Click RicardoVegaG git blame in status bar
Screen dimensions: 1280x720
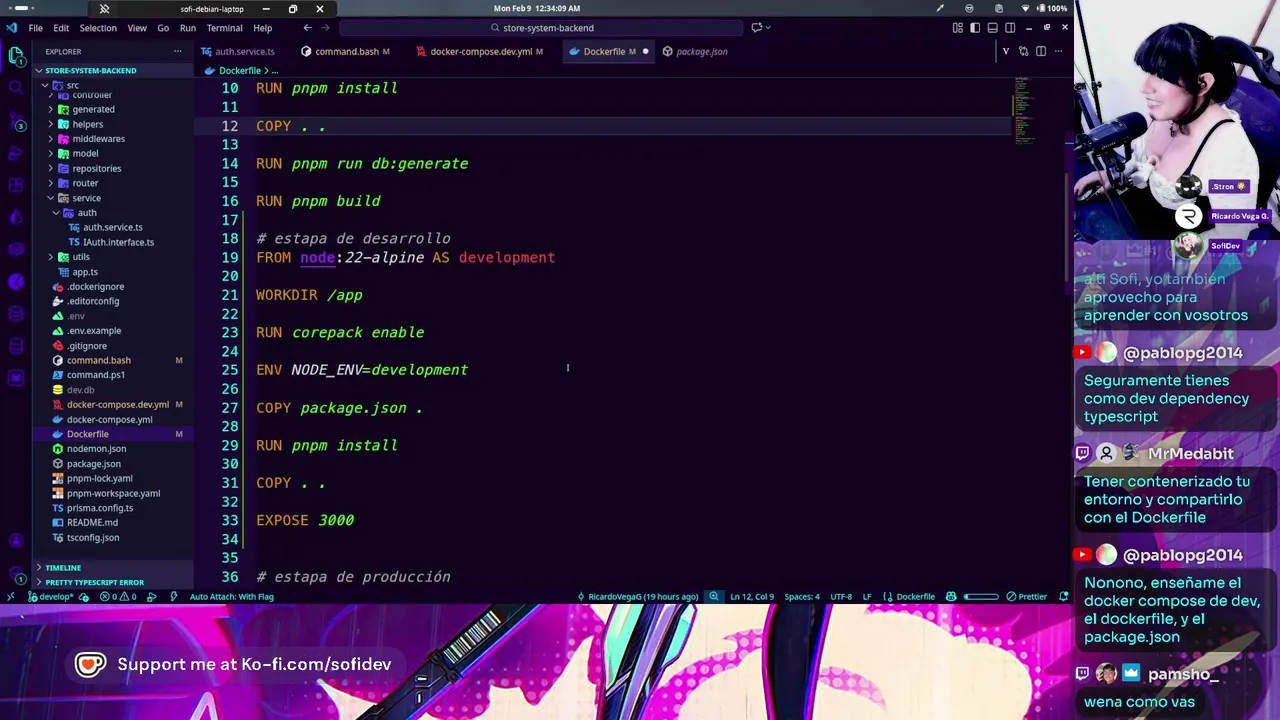pos(637,597)
